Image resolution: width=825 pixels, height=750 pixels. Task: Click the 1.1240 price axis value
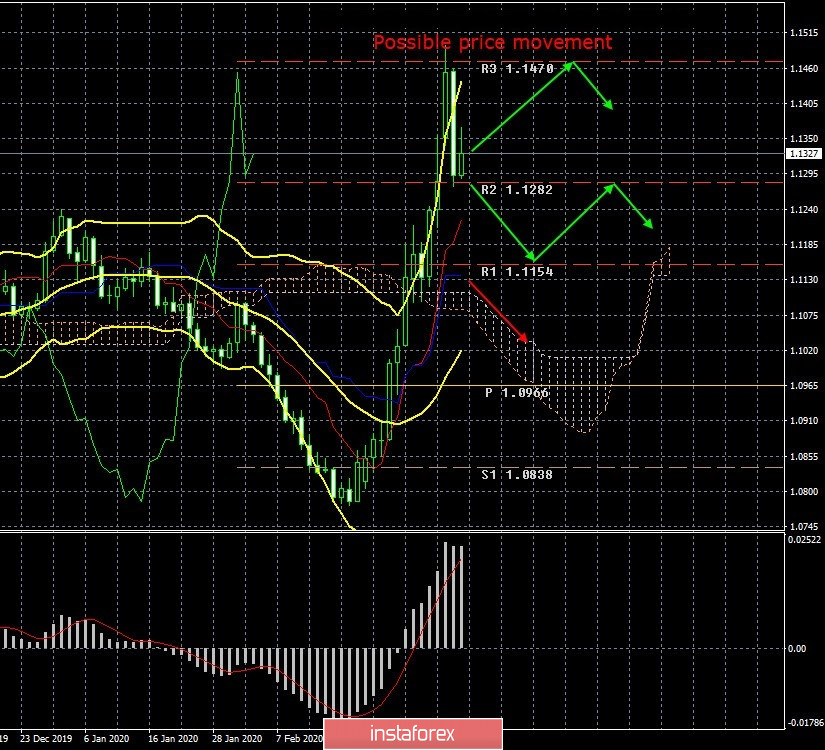804,209
